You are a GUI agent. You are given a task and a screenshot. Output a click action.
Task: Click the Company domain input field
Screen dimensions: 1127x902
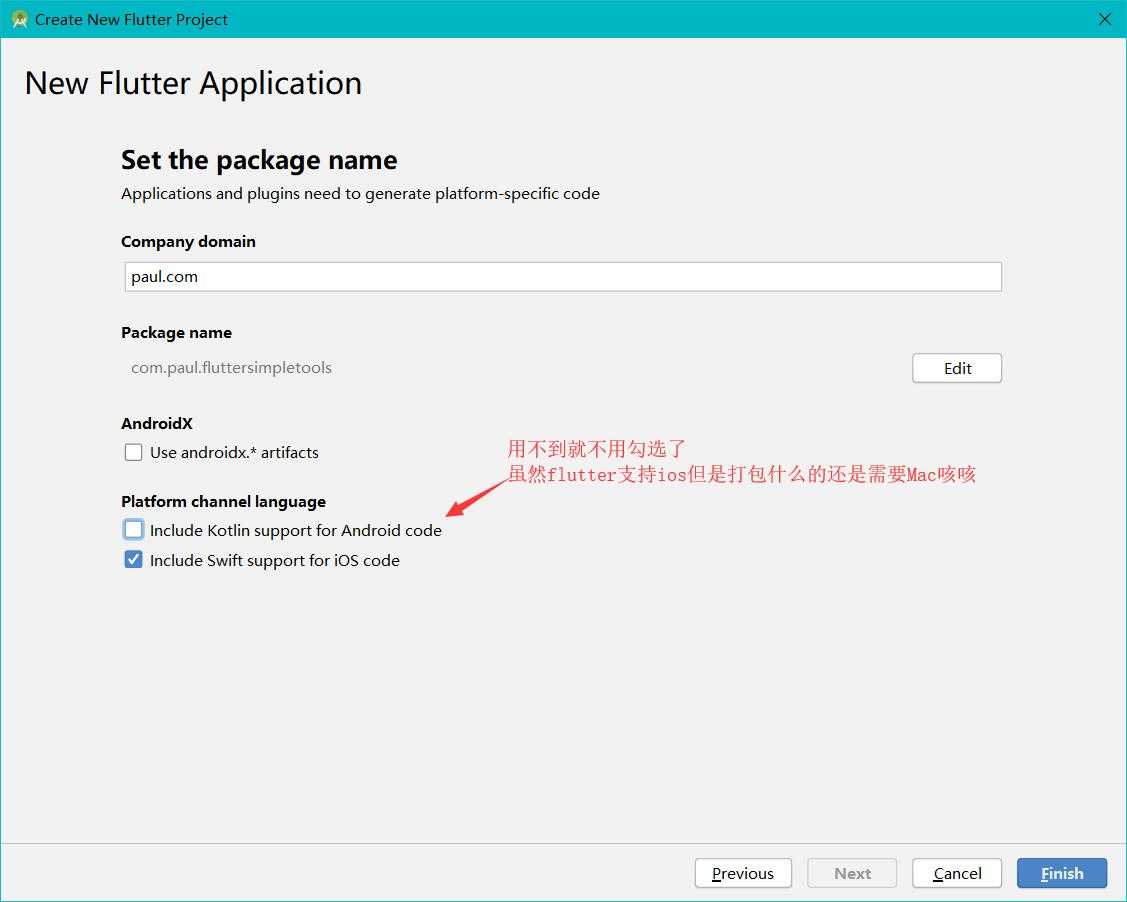[563, 277]
